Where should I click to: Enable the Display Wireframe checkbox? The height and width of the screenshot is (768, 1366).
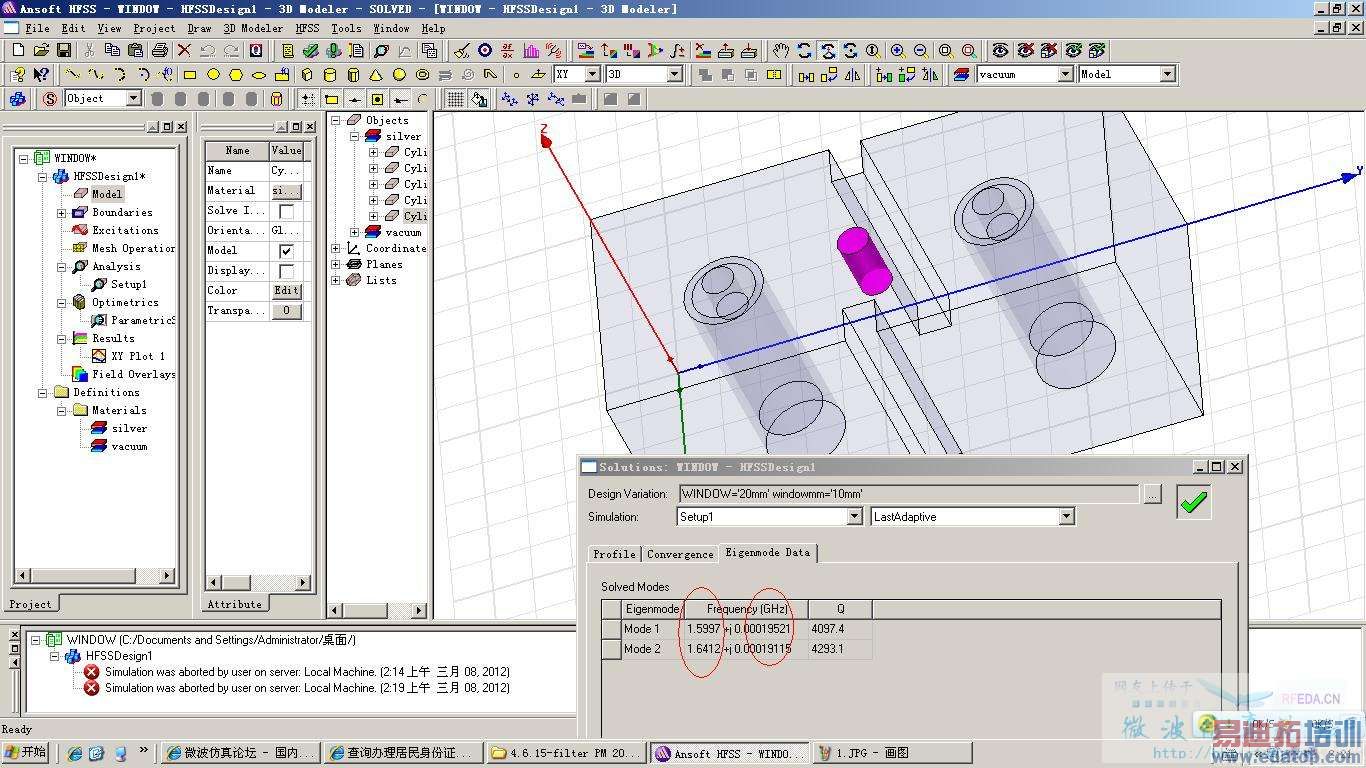286,271
